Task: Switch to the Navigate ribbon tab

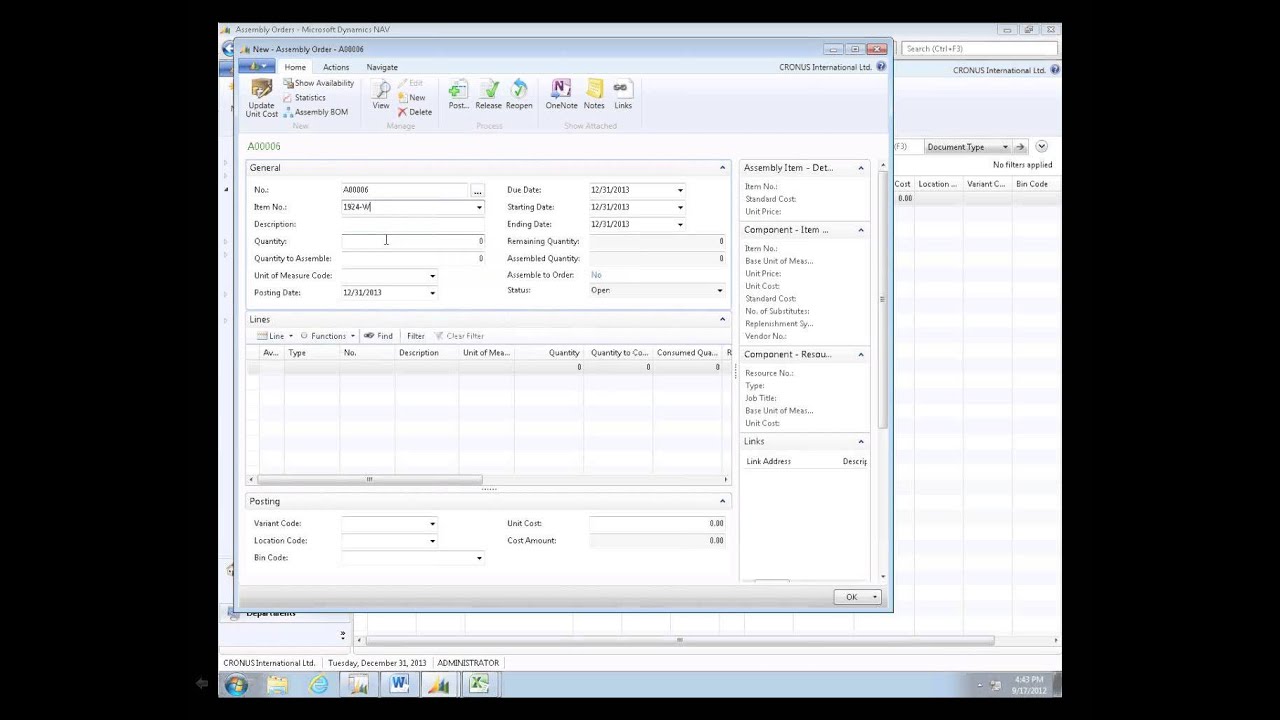Action: (x=382, y=67)
